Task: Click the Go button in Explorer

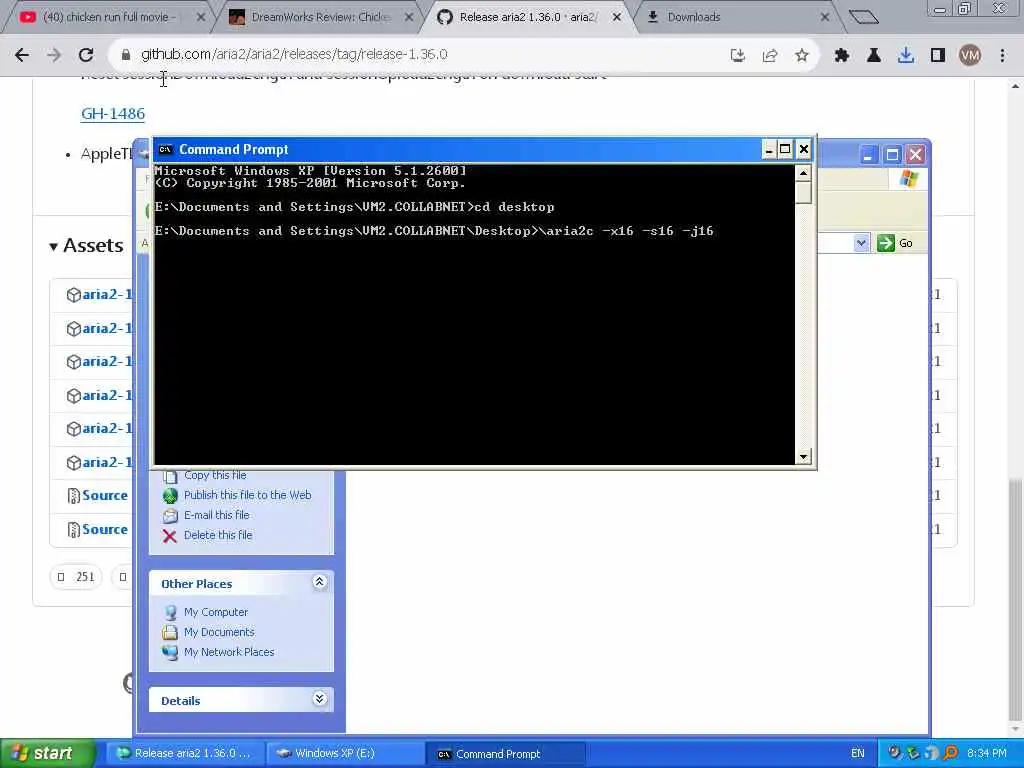Action: [895, 244]
